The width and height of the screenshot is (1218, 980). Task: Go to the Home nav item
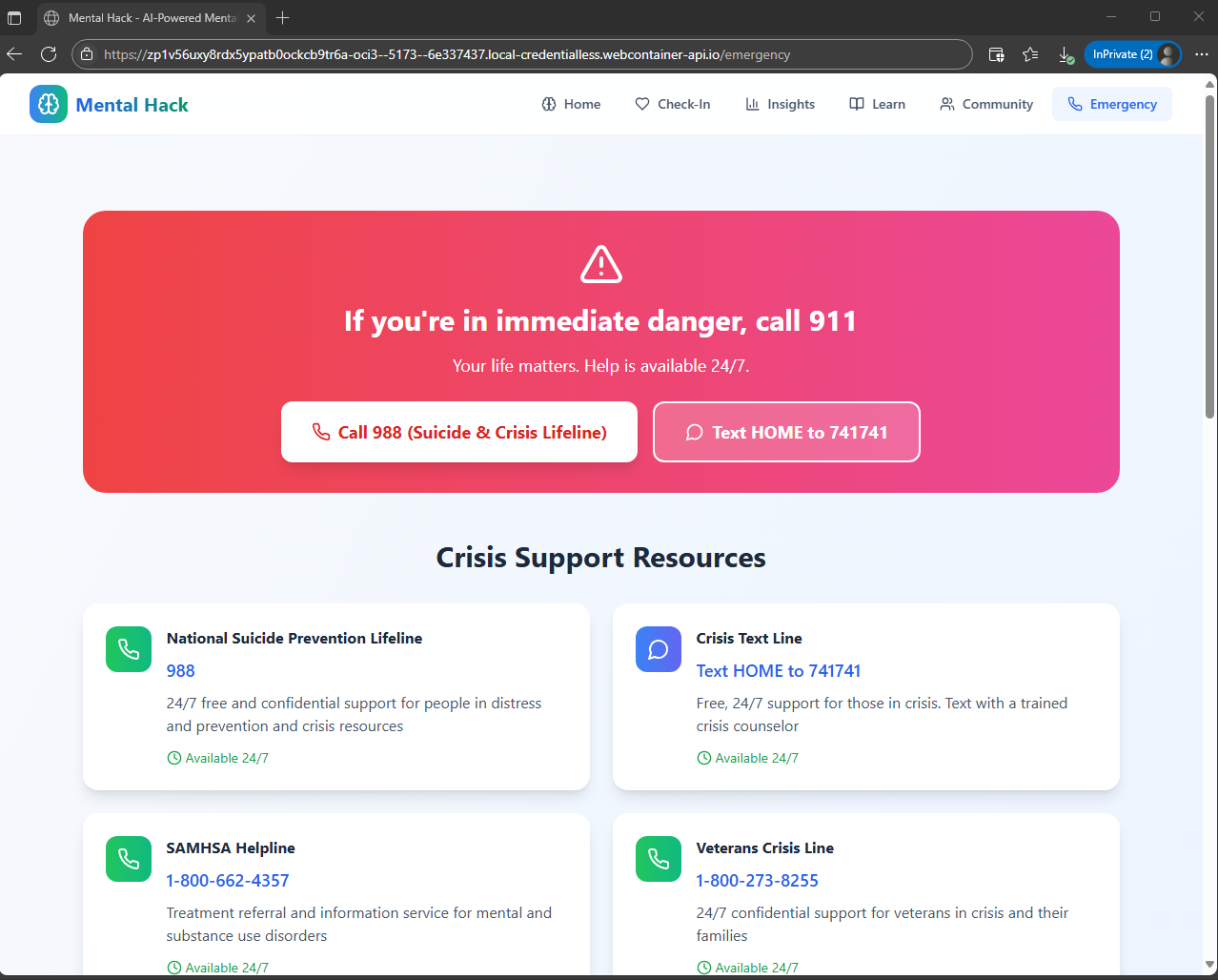(571, 104)
